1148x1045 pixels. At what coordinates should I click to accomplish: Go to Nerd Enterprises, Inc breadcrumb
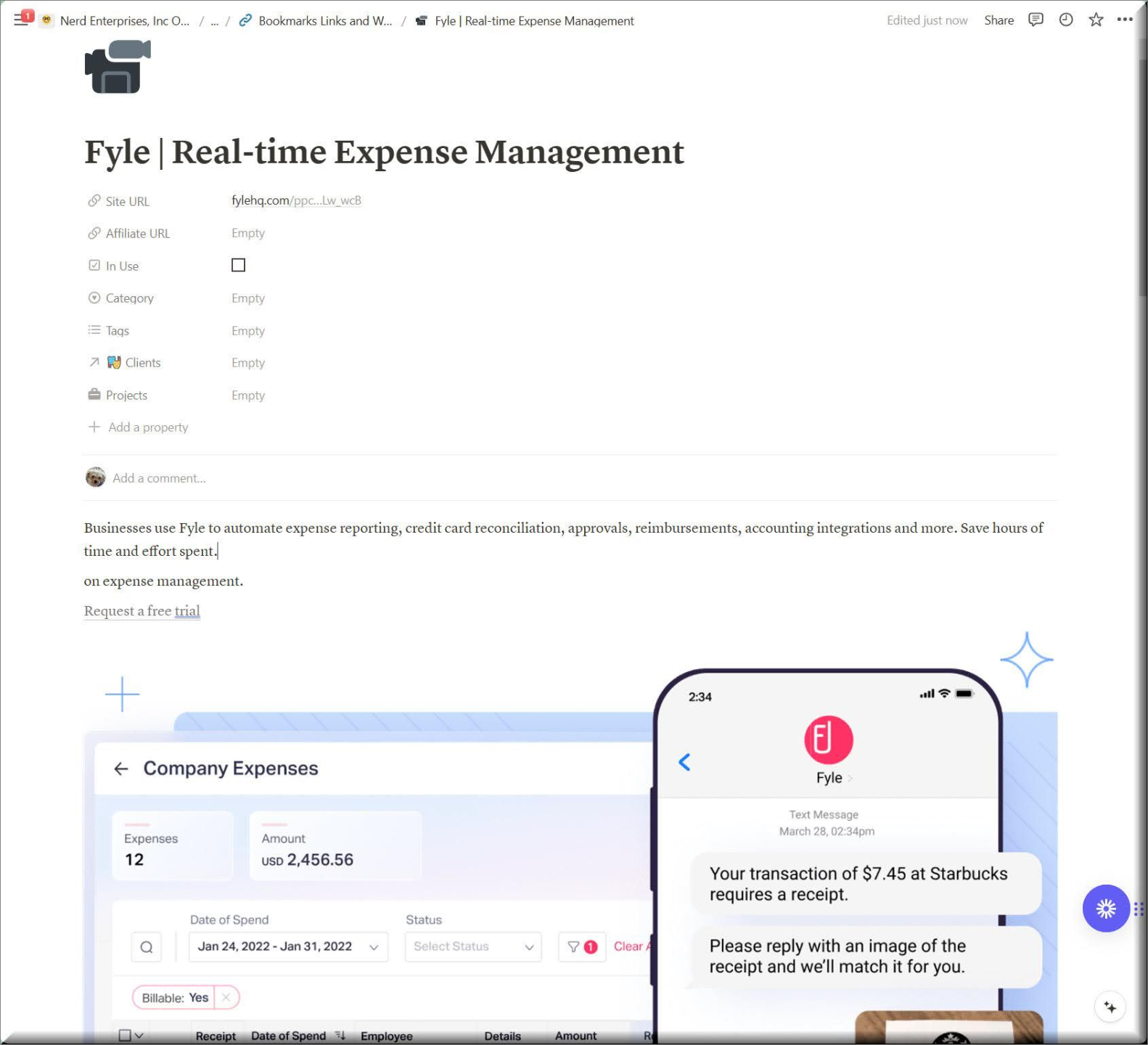[124, 20]
